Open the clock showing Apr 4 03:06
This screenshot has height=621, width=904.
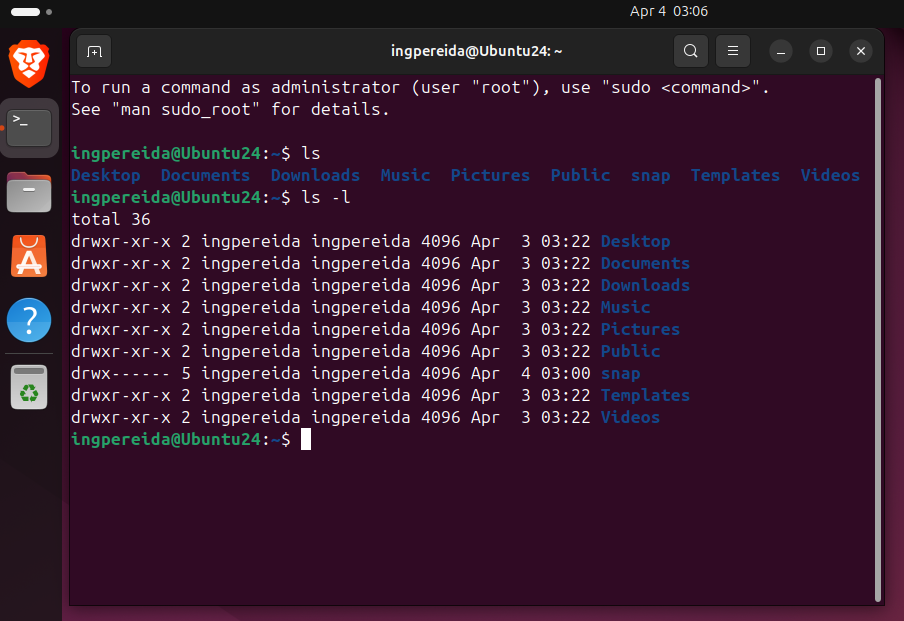[x=668, y=11]
